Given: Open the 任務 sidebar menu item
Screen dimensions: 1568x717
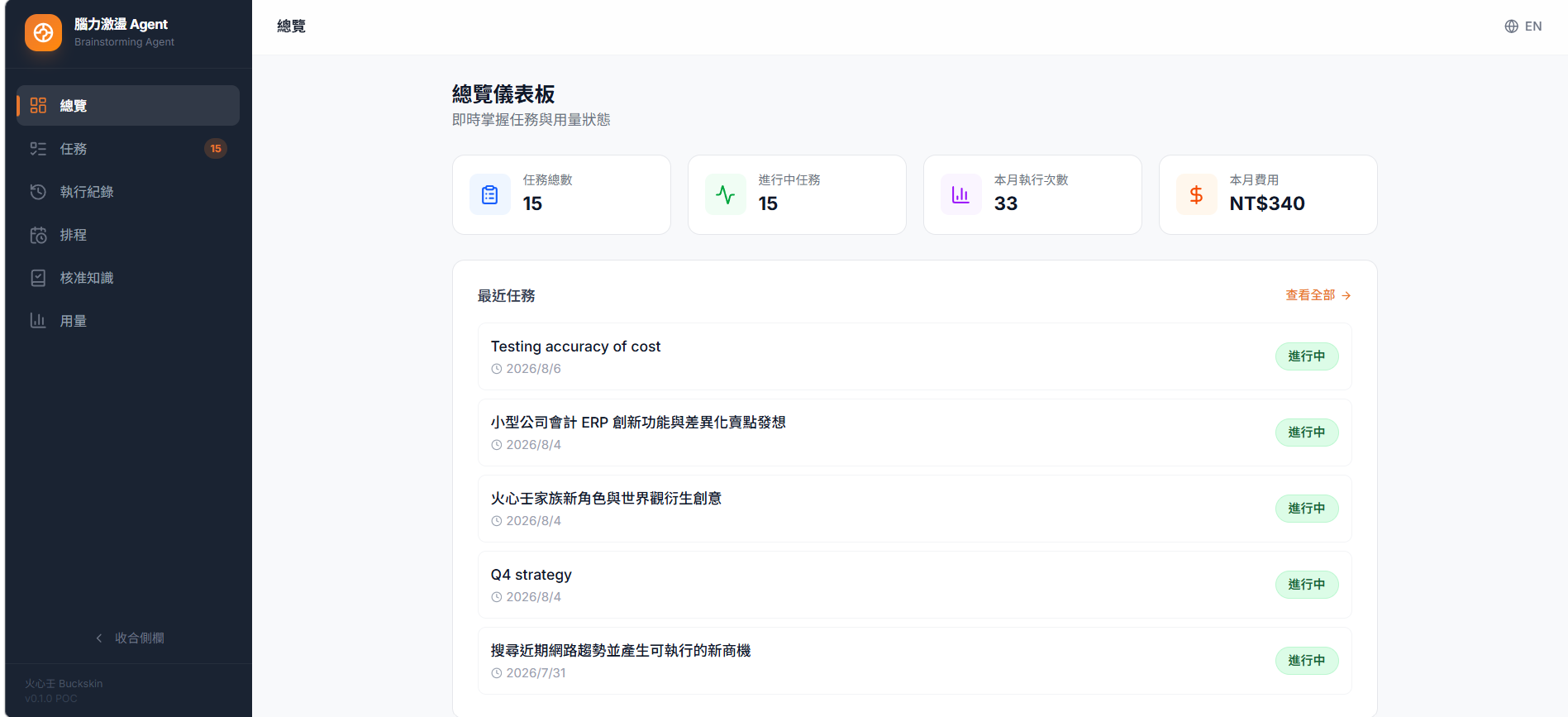Looking at the screenshot, I should [128, 149].
